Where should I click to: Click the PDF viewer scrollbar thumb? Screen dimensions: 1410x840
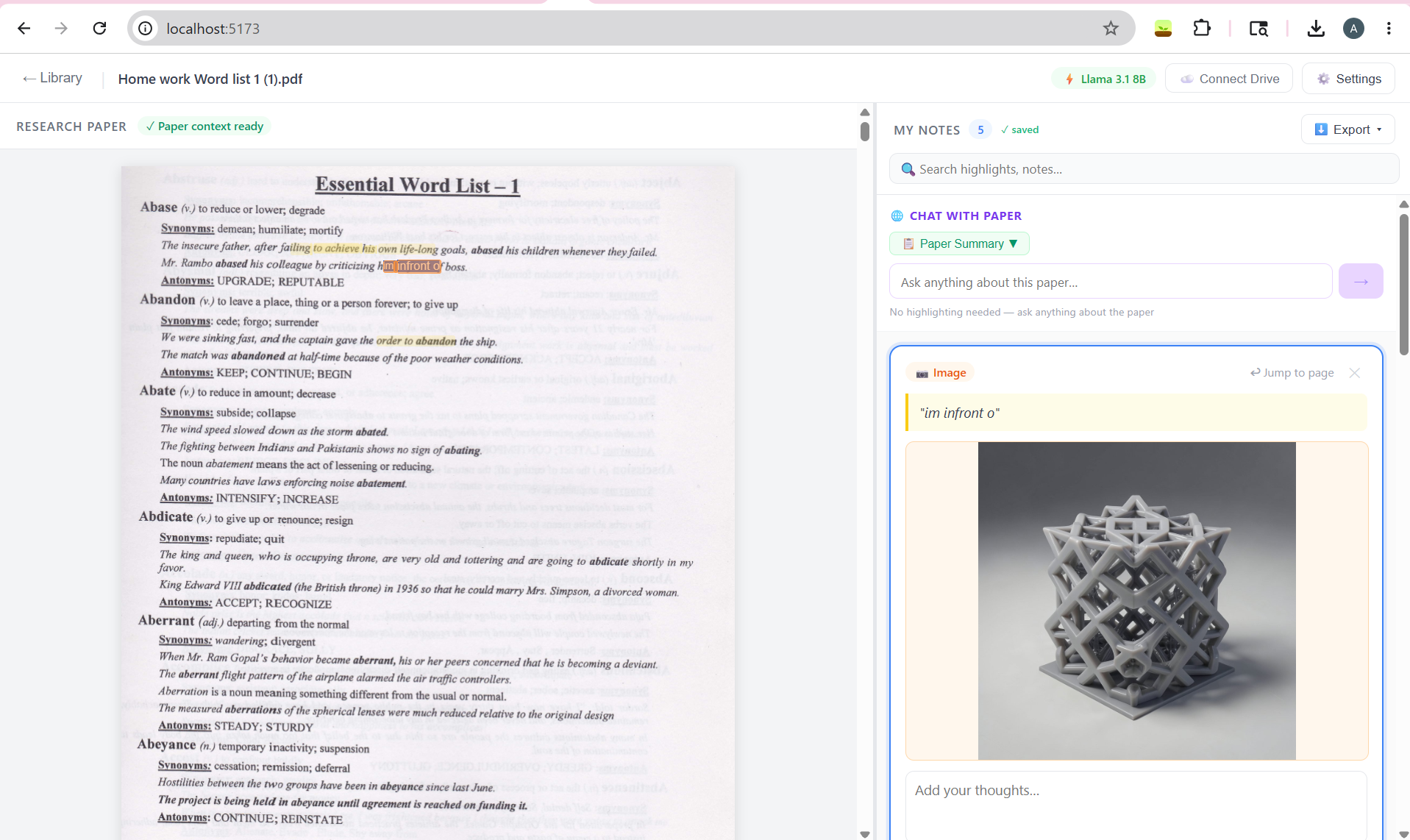865,132
